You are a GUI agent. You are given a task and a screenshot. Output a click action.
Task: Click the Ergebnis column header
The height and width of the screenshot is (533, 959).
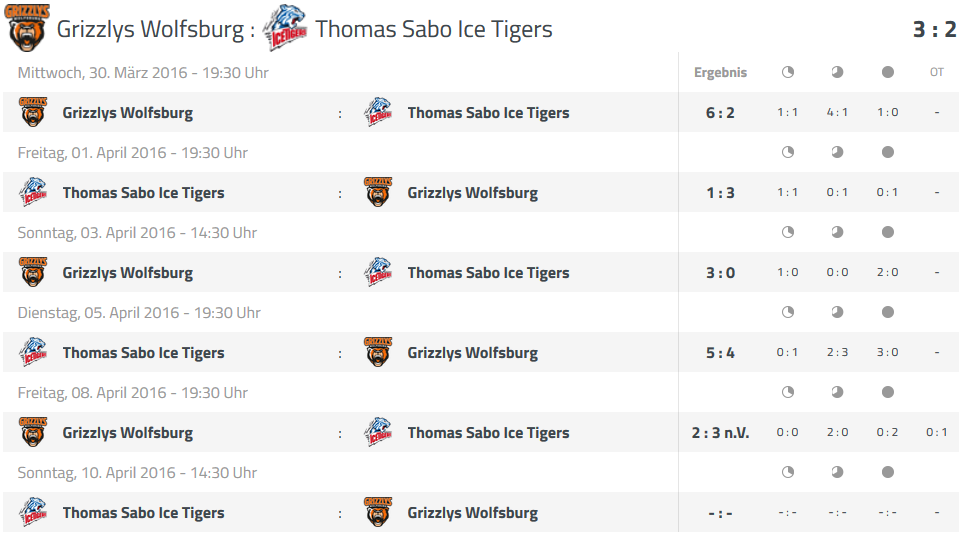[720, 73]
